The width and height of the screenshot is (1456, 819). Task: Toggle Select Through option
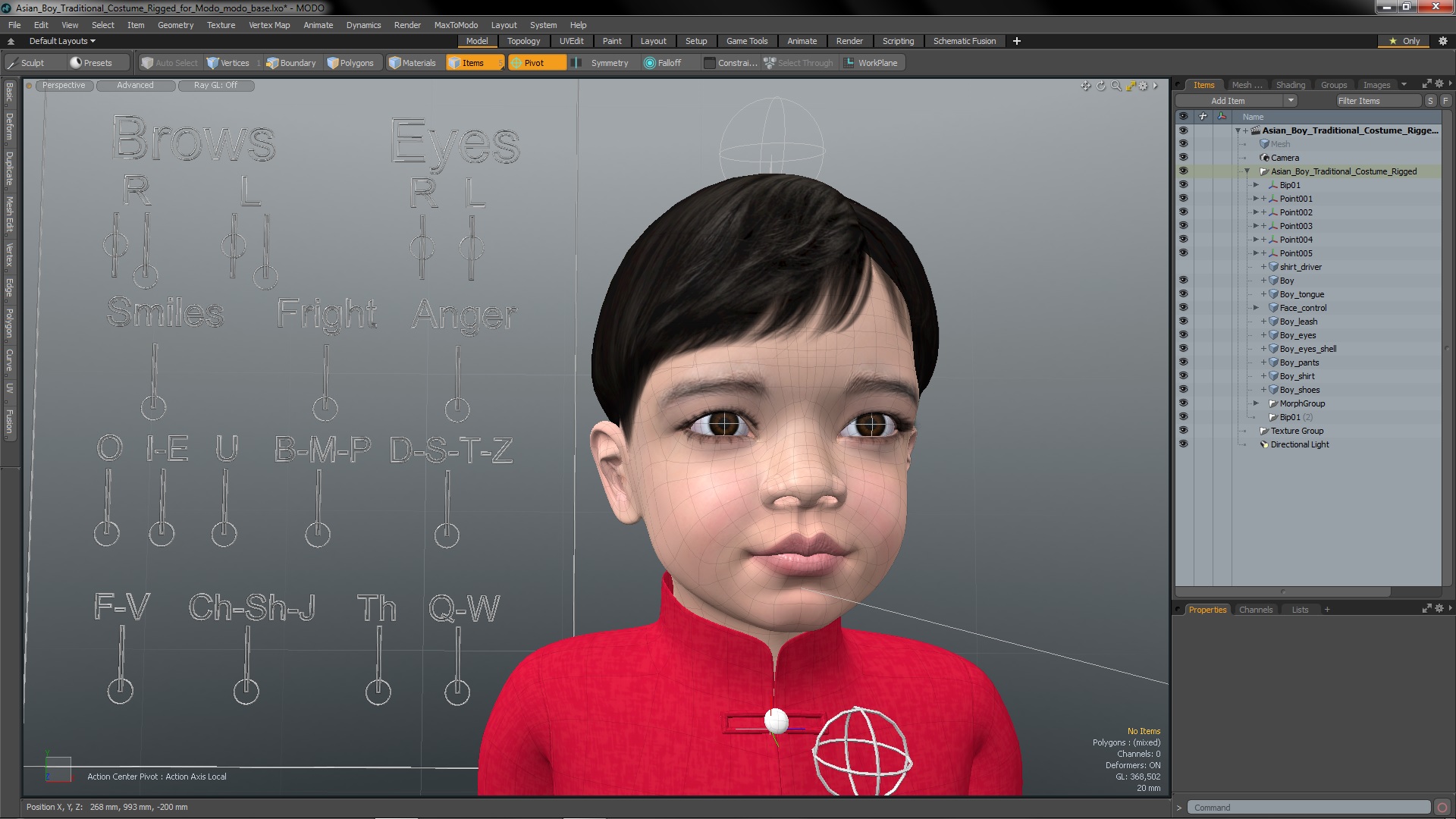point(799,63)
